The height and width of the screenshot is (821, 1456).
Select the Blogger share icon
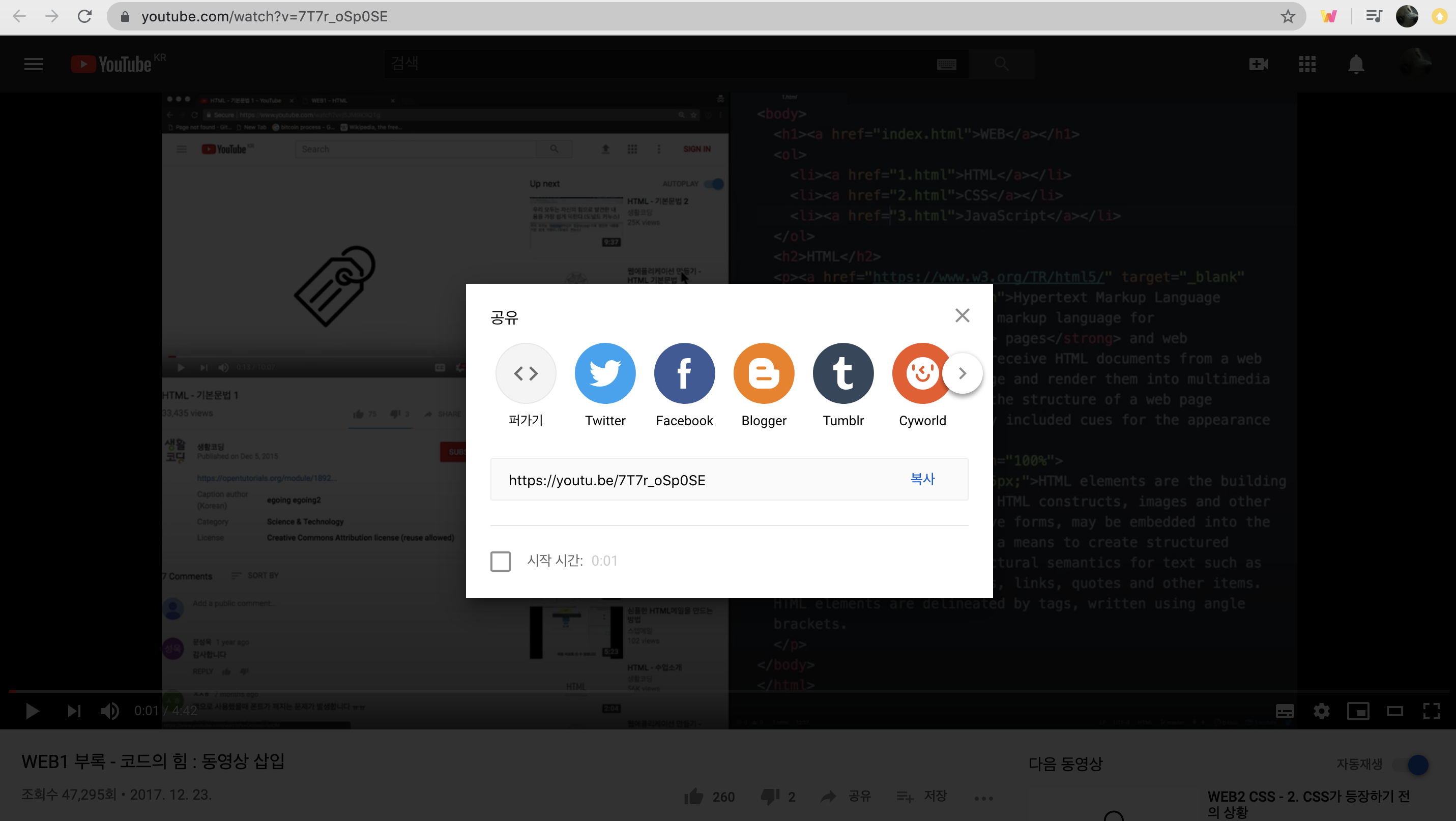764,373
